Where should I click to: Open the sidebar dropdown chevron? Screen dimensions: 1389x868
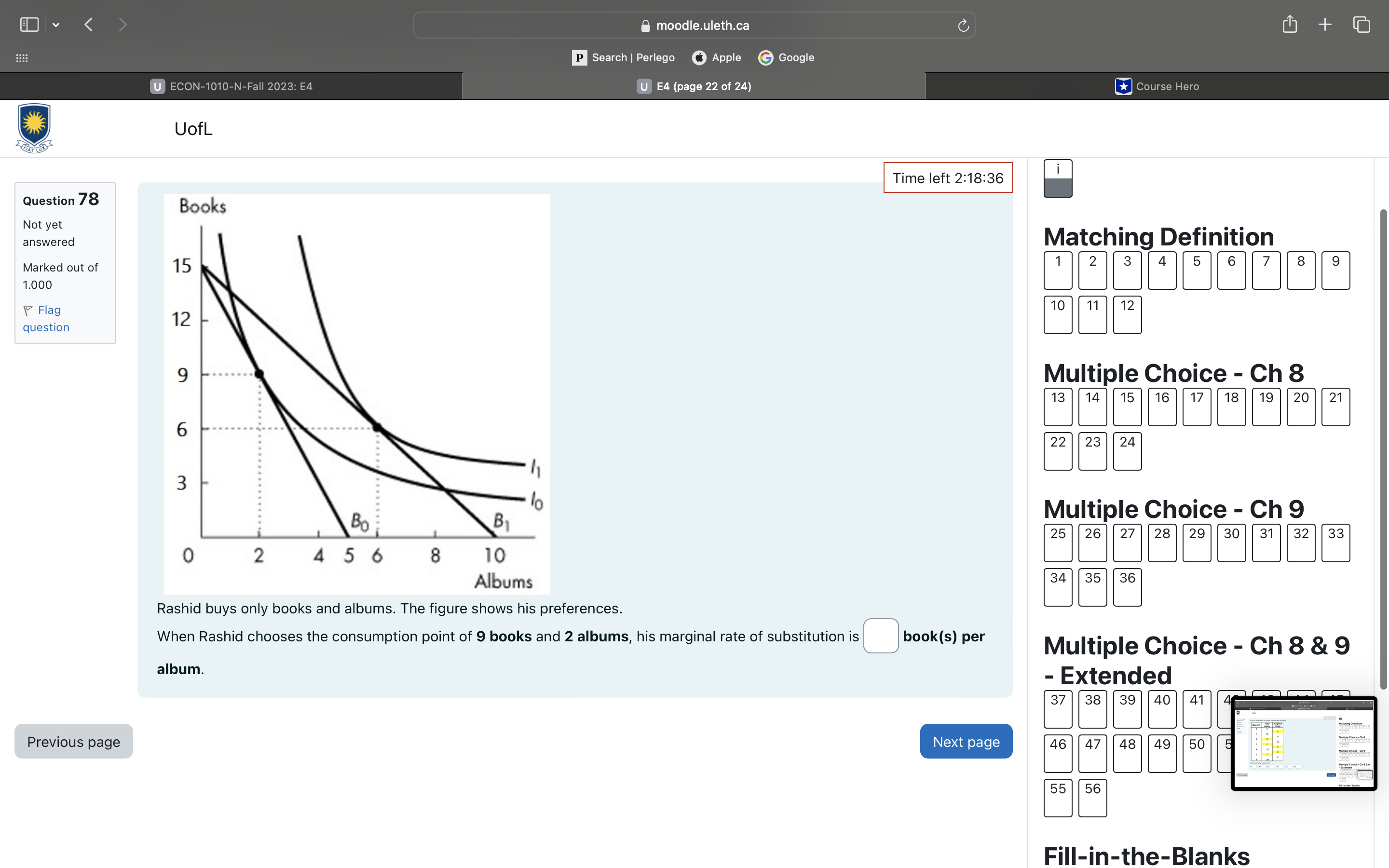pos(55,25)
